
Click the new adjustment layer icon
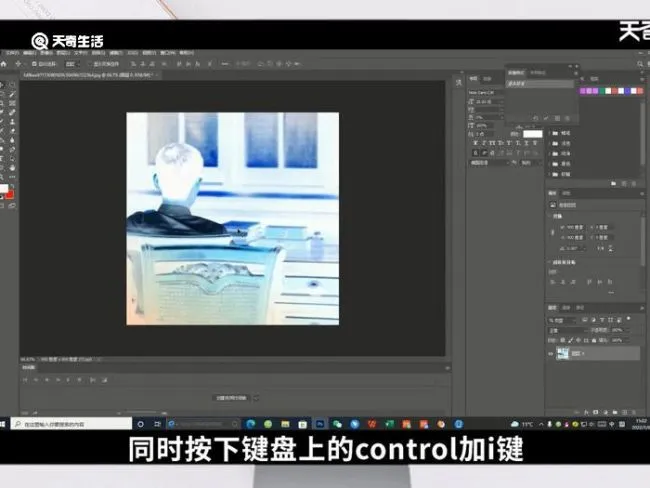(605, 412)
